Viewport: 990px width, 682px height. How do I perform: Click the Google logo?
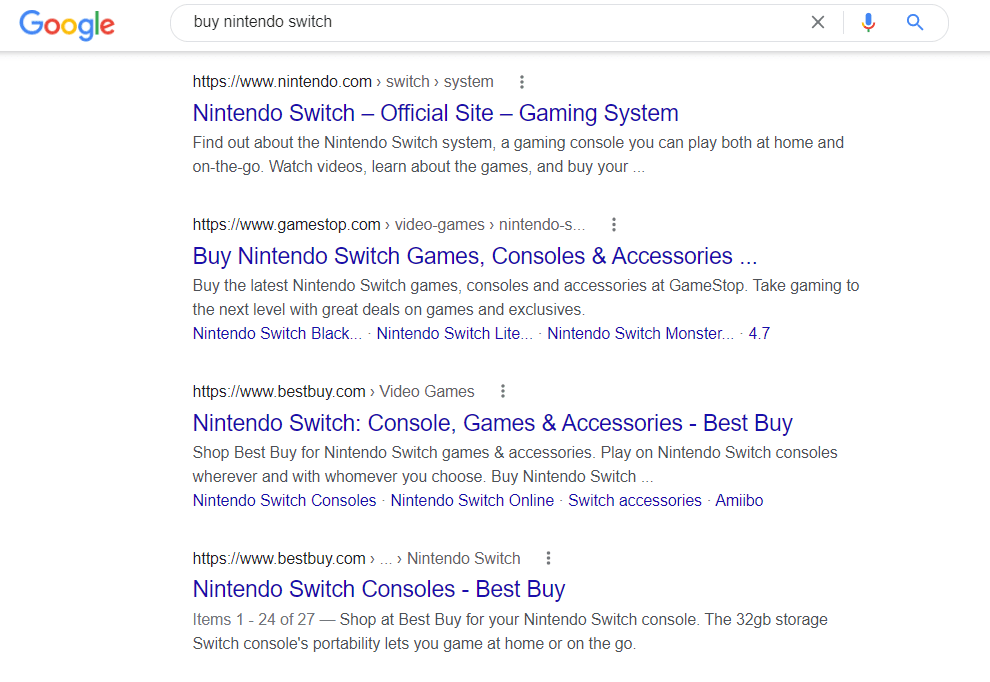tap(67, 23)
